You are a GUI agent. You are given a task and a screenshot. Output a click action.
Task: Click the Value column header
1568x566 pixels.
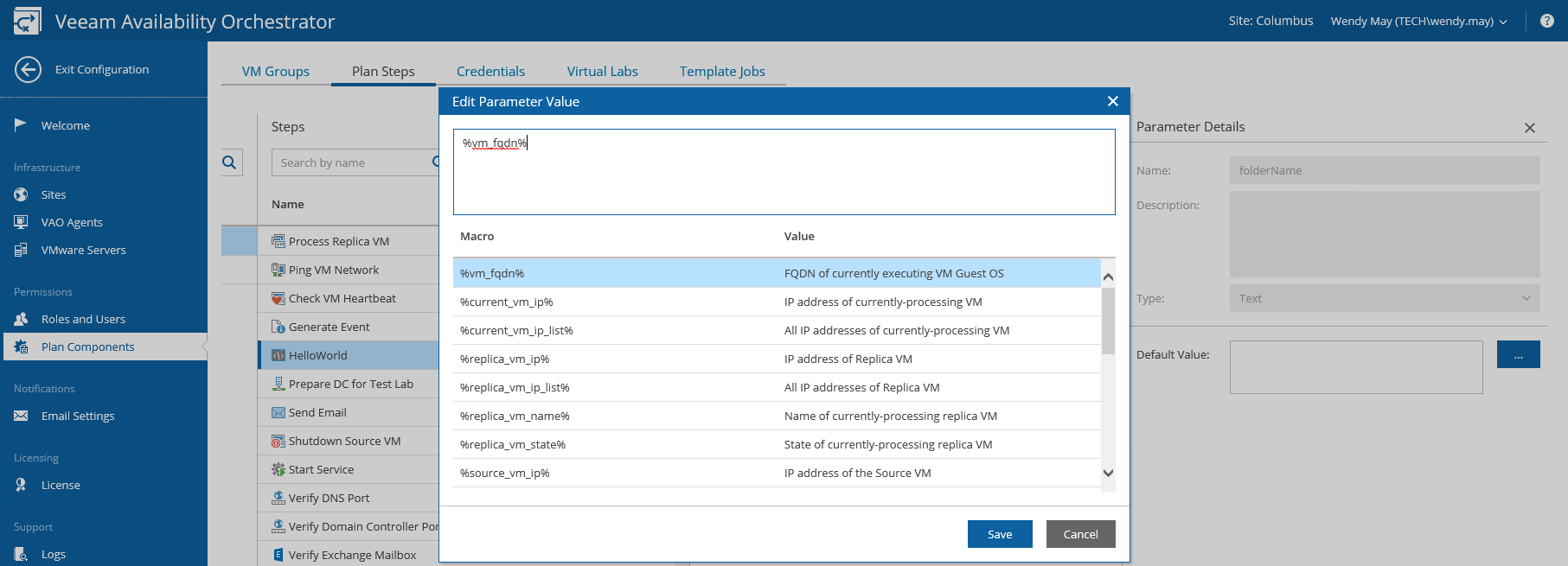tap(799, 236)
